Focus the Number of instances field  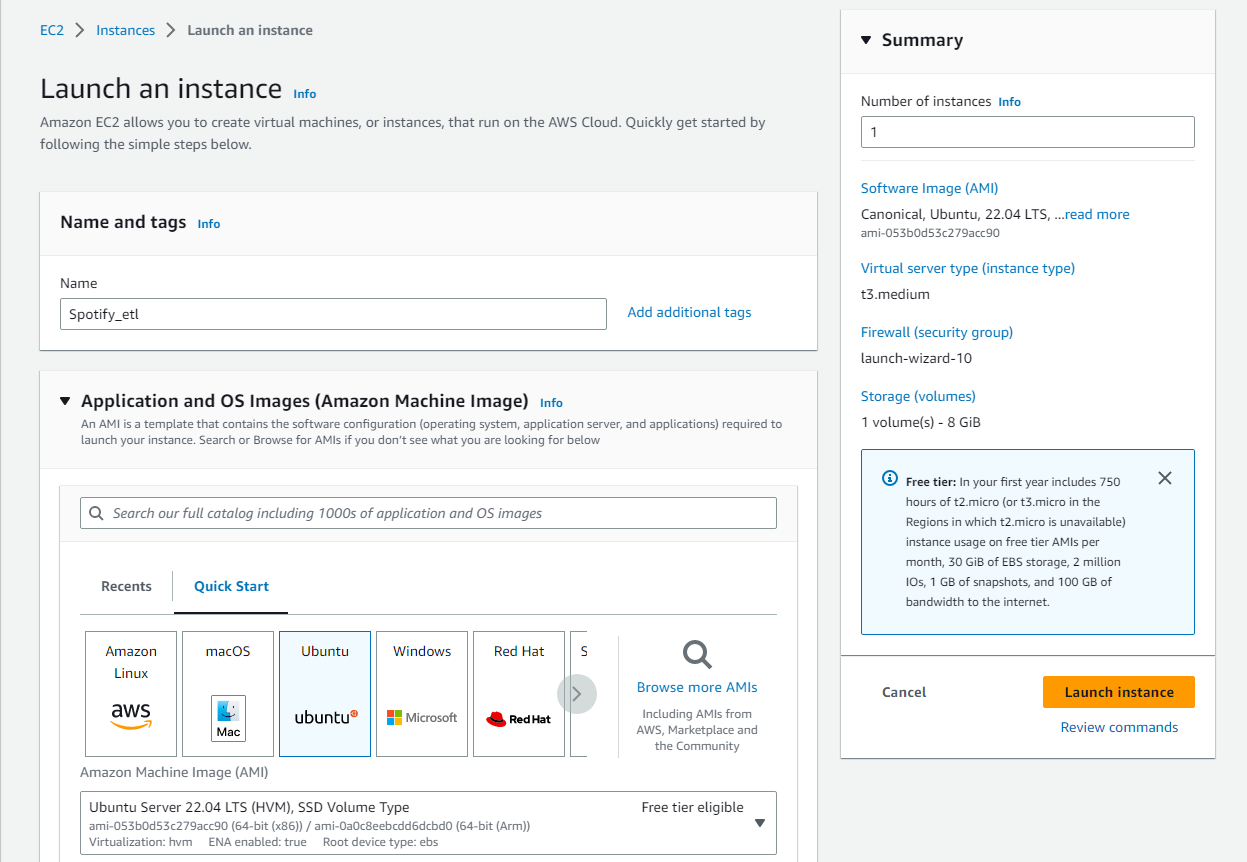1028,132
